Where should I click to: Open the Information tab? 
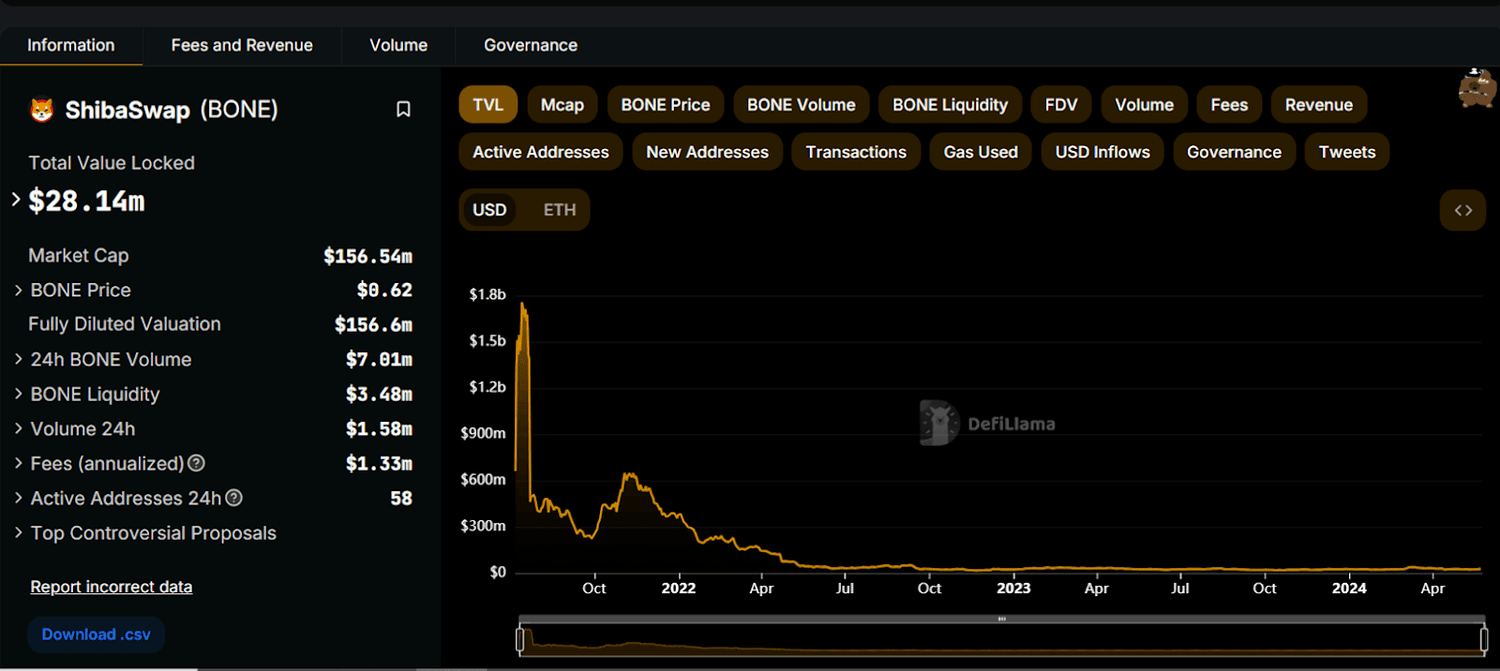pyautogui.click(x=71, y=45)
